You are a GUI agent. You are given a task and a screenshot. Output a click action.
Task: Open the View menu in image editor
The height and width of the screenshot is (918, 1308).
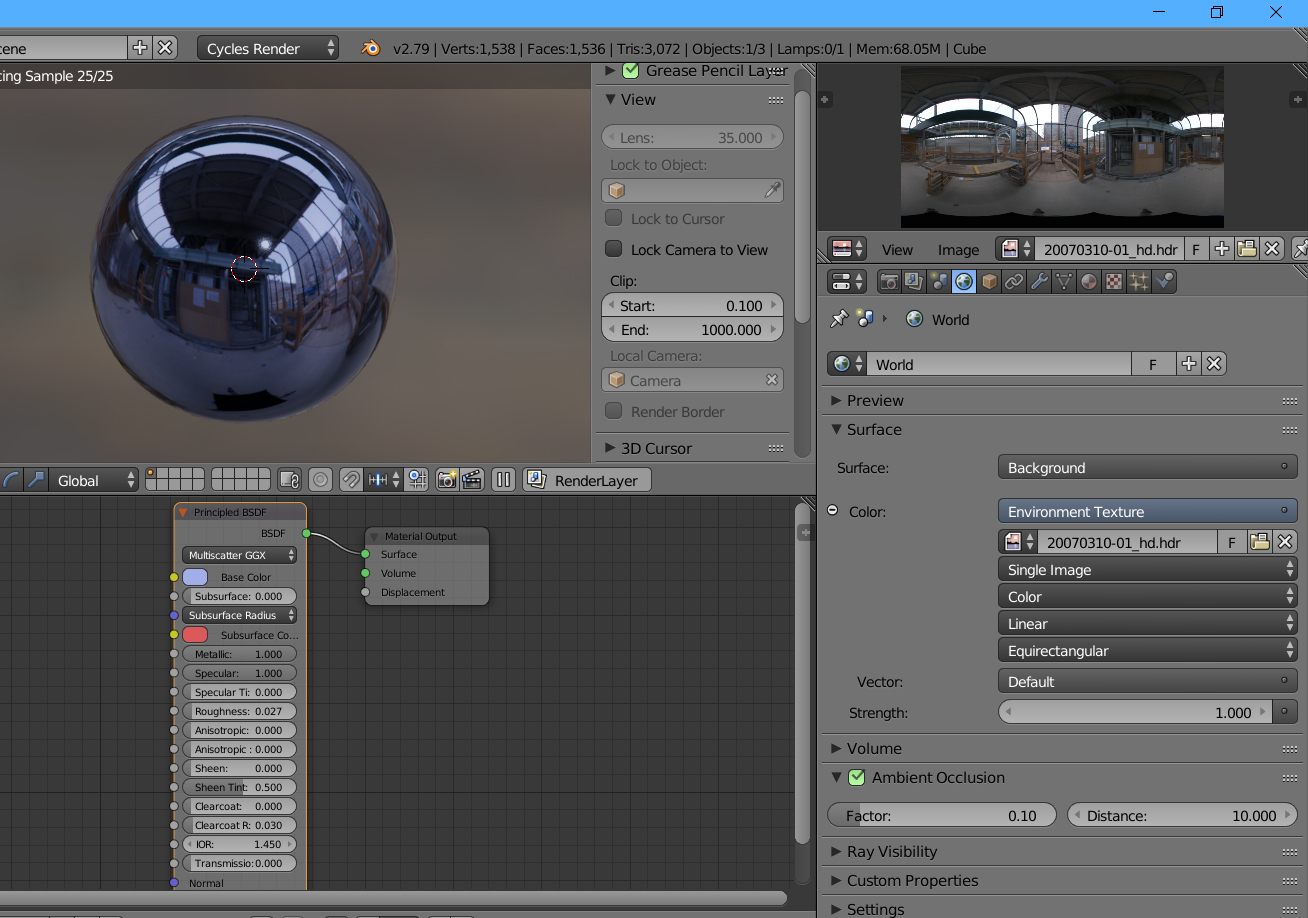click(x=897, y=249)
